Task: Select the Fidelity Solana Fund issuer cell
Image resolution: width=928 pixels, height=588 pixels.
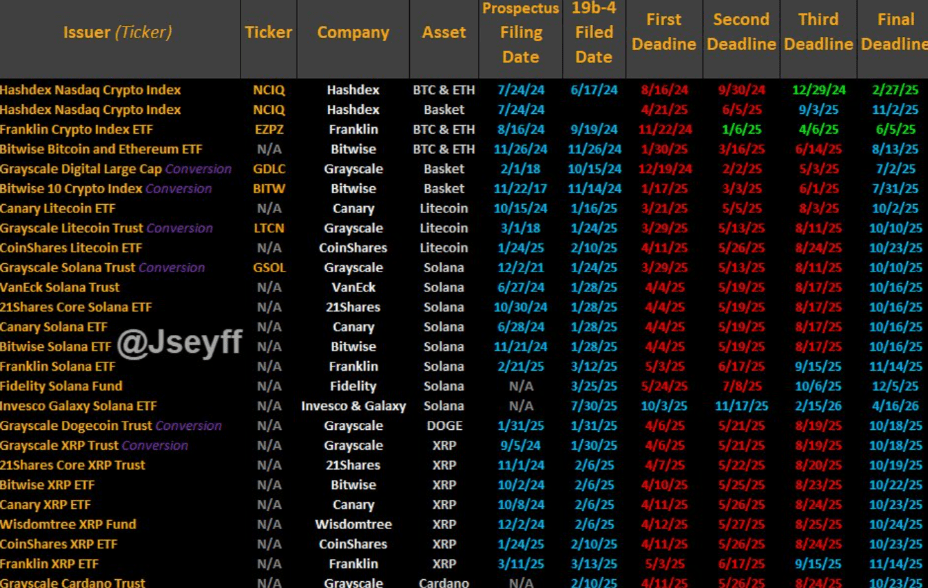Action: [x=61, y=386]
